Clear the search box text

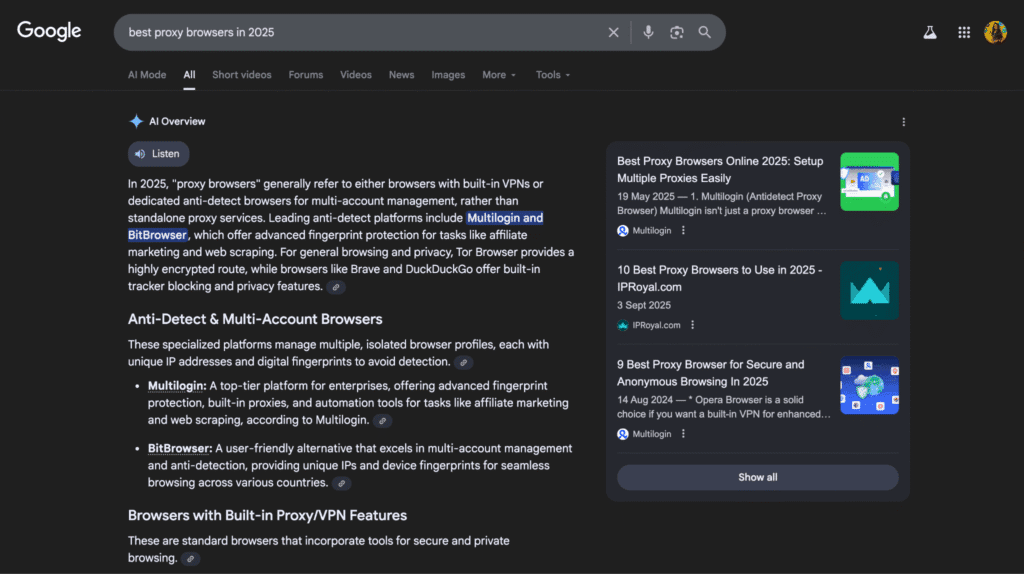[614, 32]
